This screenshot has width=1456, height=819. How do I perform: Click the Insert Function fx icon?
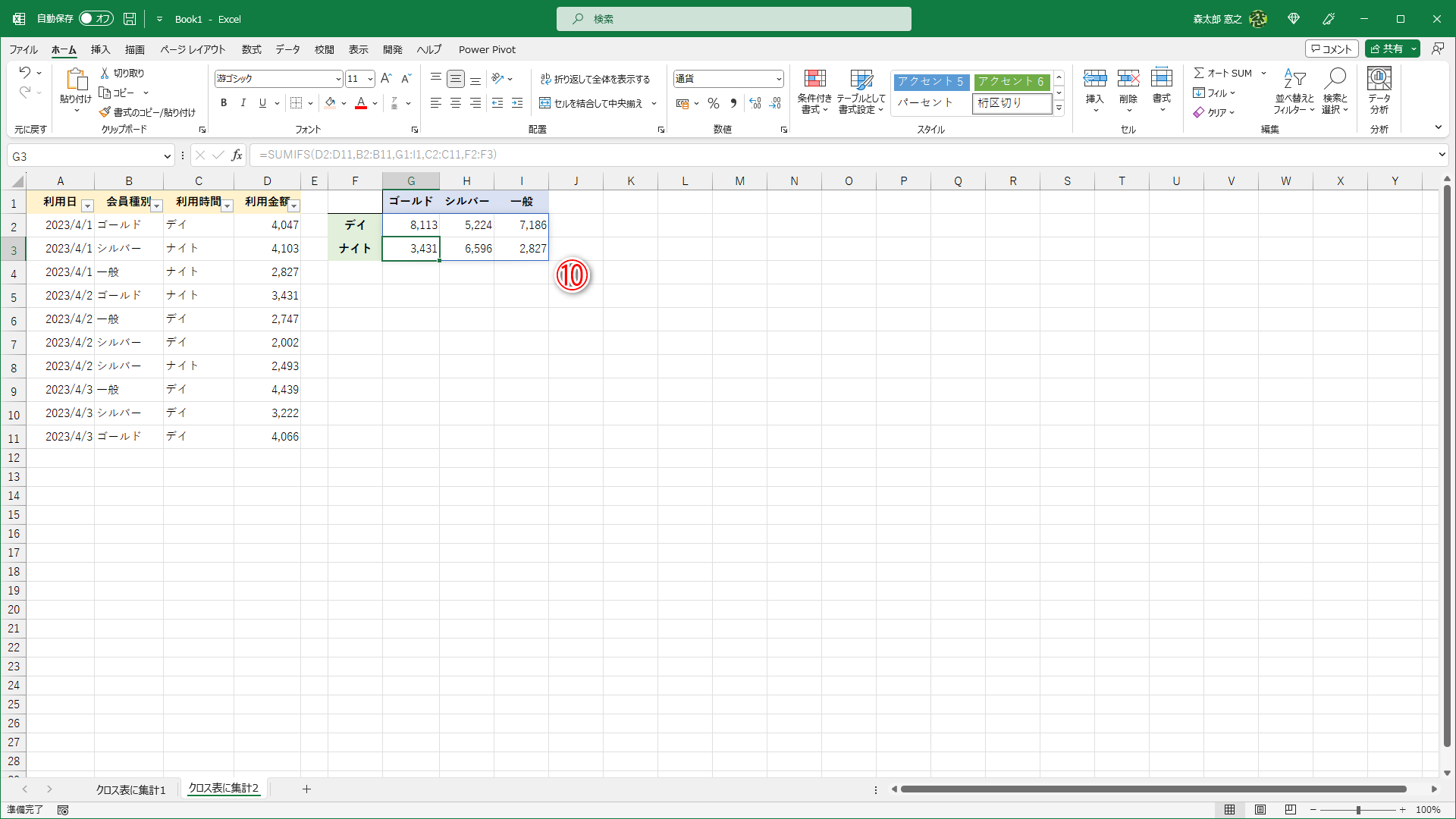pos(237,155)
